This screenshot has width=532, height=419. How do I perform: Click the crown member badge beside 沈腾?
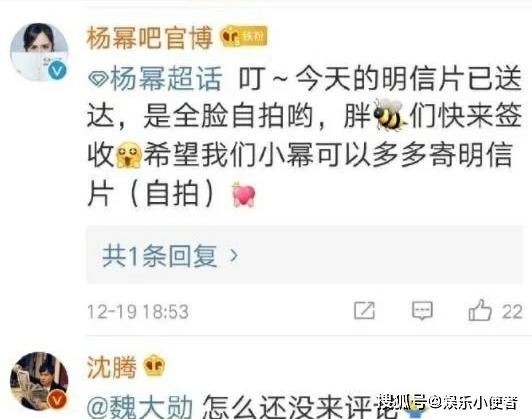(154, 365)
